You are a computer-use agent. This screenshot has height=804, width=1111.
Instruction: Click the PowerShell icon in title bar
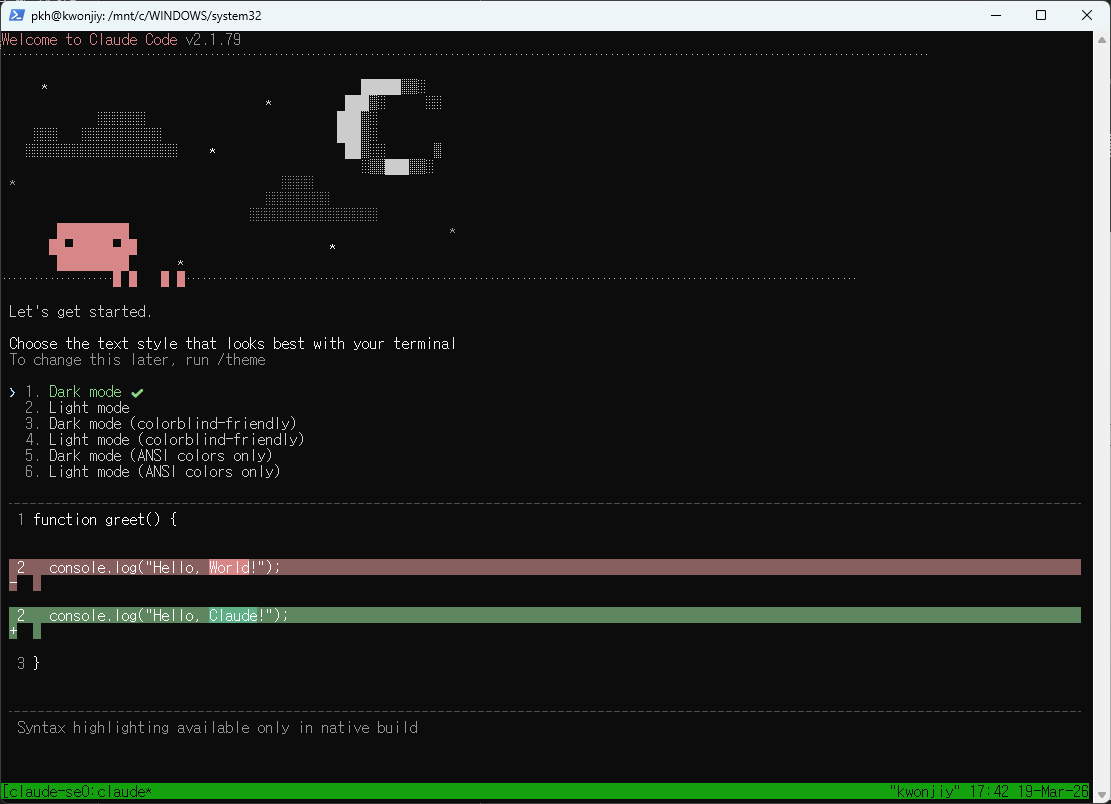coord(16,15)
